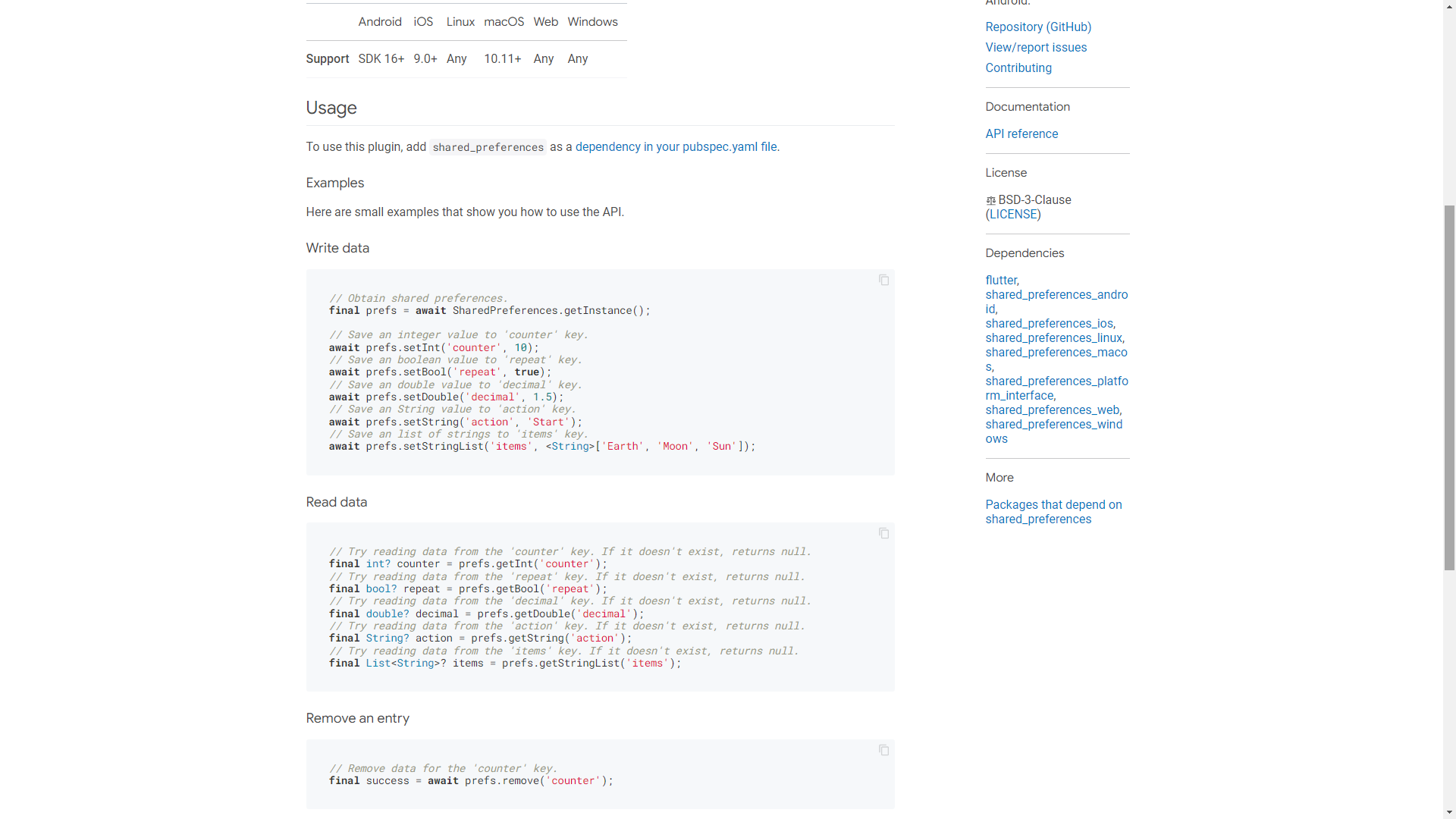Copy the Remove an entry code snippet
Image resolution: width=1456 pixels, height=819 pixels.
pyautogui.click(x=883, y=751)
